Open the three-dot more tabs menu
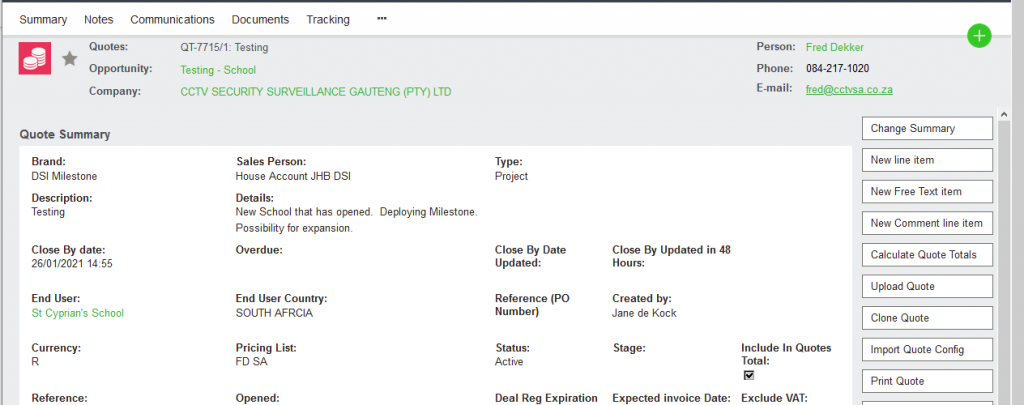 click(x=382, y=19)
